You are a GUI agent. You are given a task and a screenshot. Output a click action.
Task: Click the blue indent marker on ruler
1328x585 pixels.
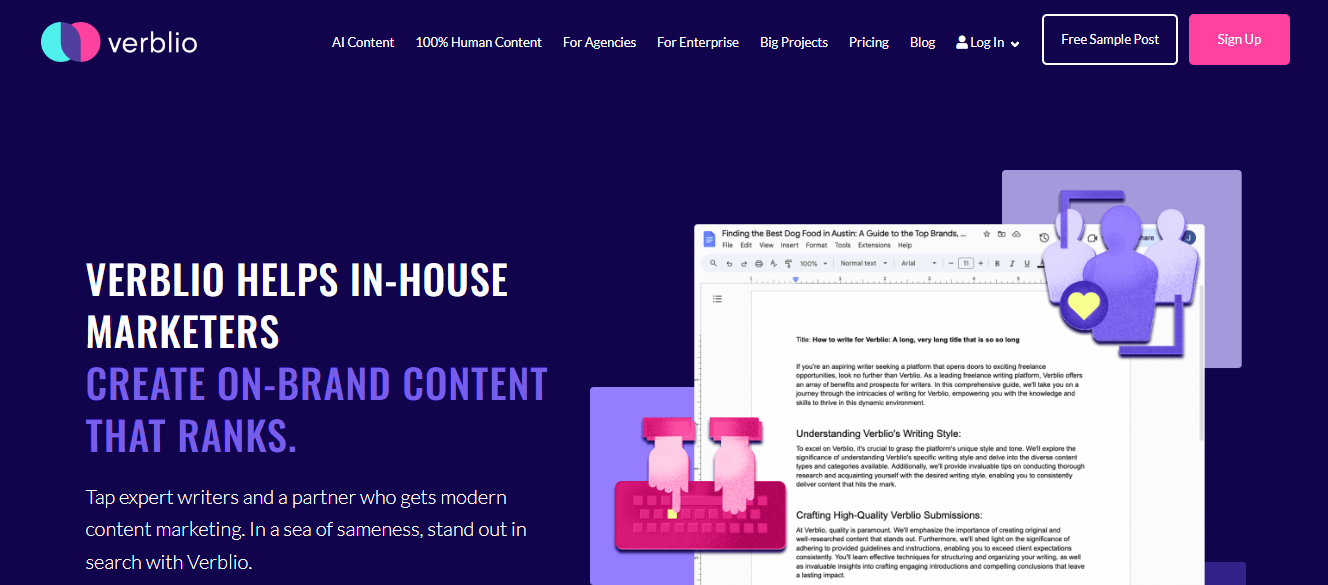(x=795, y=280)
